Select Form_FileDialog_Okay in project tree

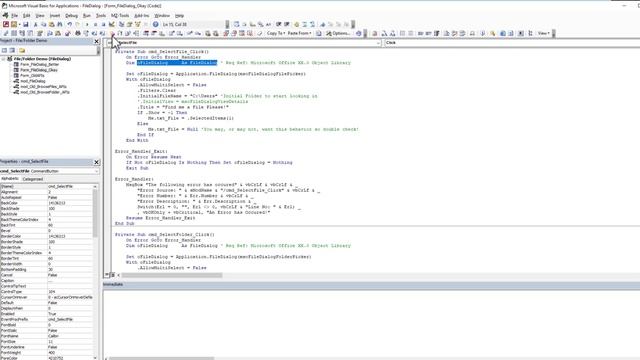coord(39,70)
